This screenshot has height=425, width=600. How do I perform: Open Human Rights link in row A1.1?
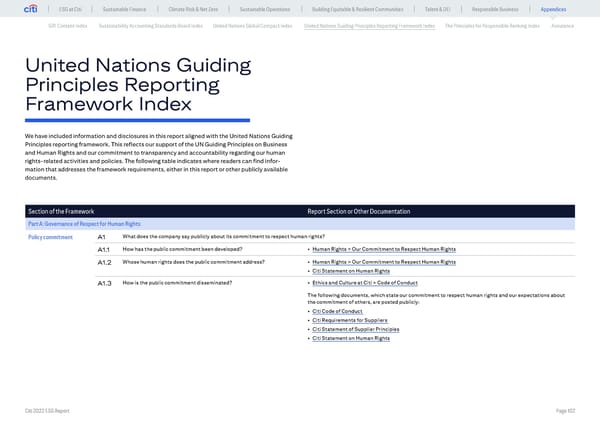384,248
